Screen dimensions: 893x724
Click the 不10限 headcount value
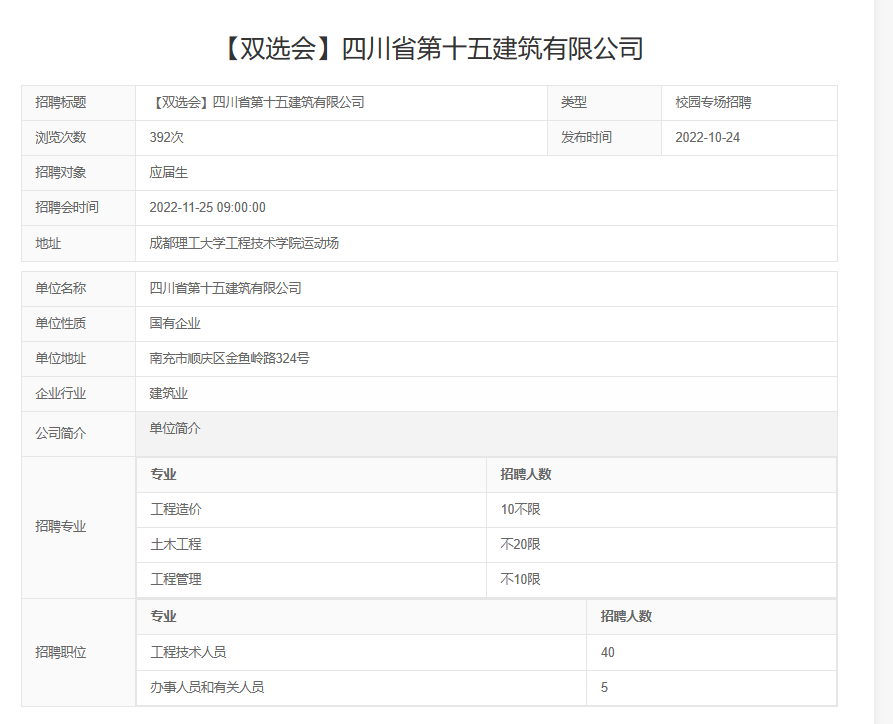pyautogui.click(x=521, y=579)
